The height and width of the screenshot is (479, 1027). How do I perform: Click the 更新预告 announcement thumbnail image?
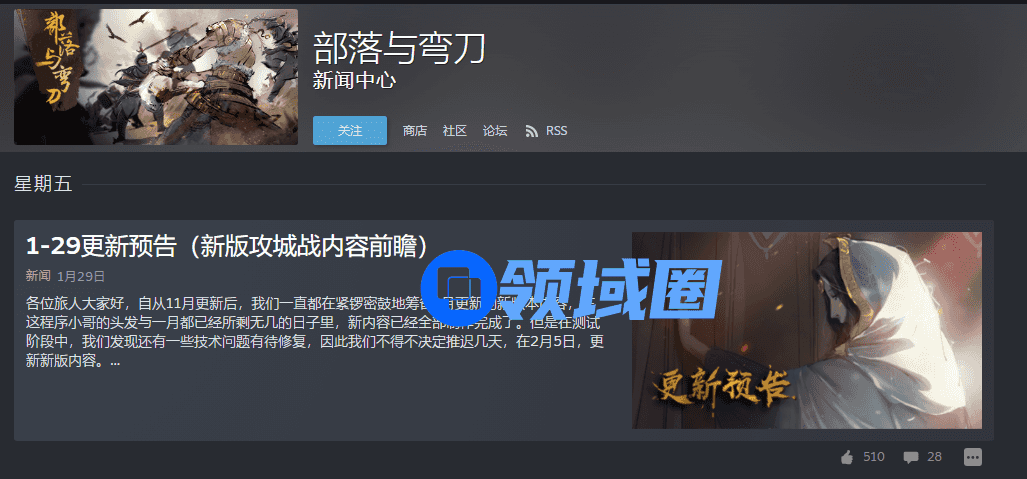807,330
